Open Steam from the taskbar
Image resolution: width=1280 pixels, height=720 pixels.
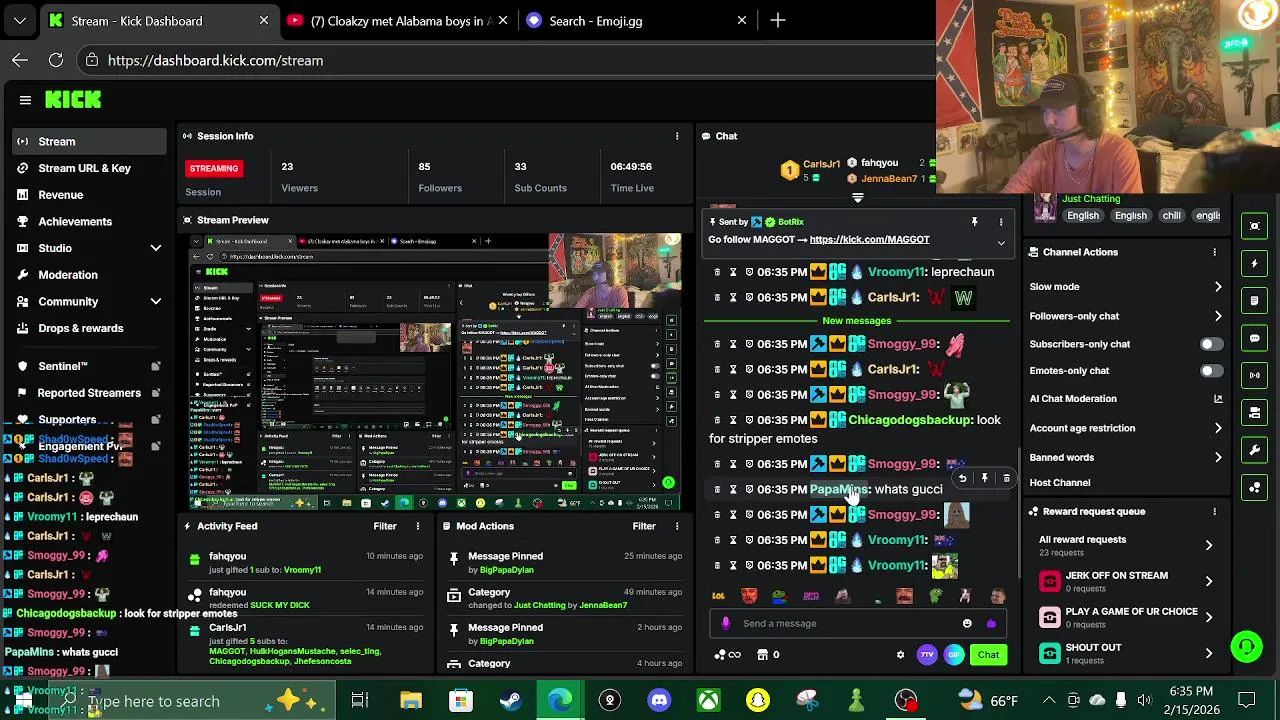(510, 700)
